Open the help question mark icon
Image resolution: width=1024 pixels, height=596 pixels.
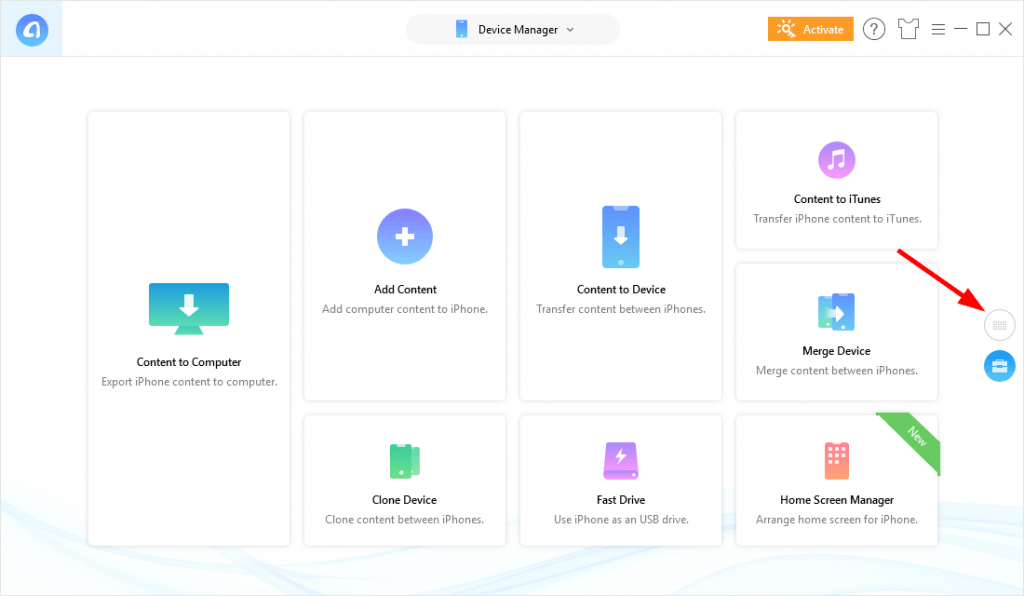pyautogui.click(x=874, y=30)
